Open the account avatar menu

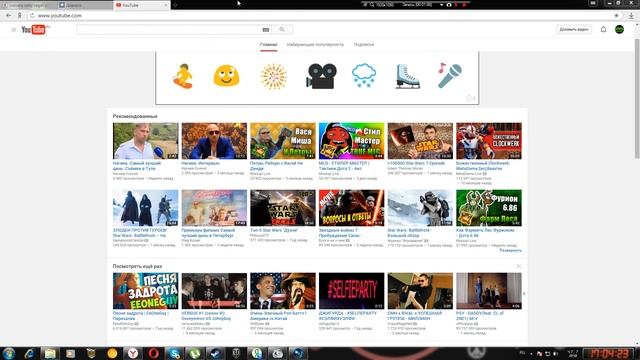(619, 29)
